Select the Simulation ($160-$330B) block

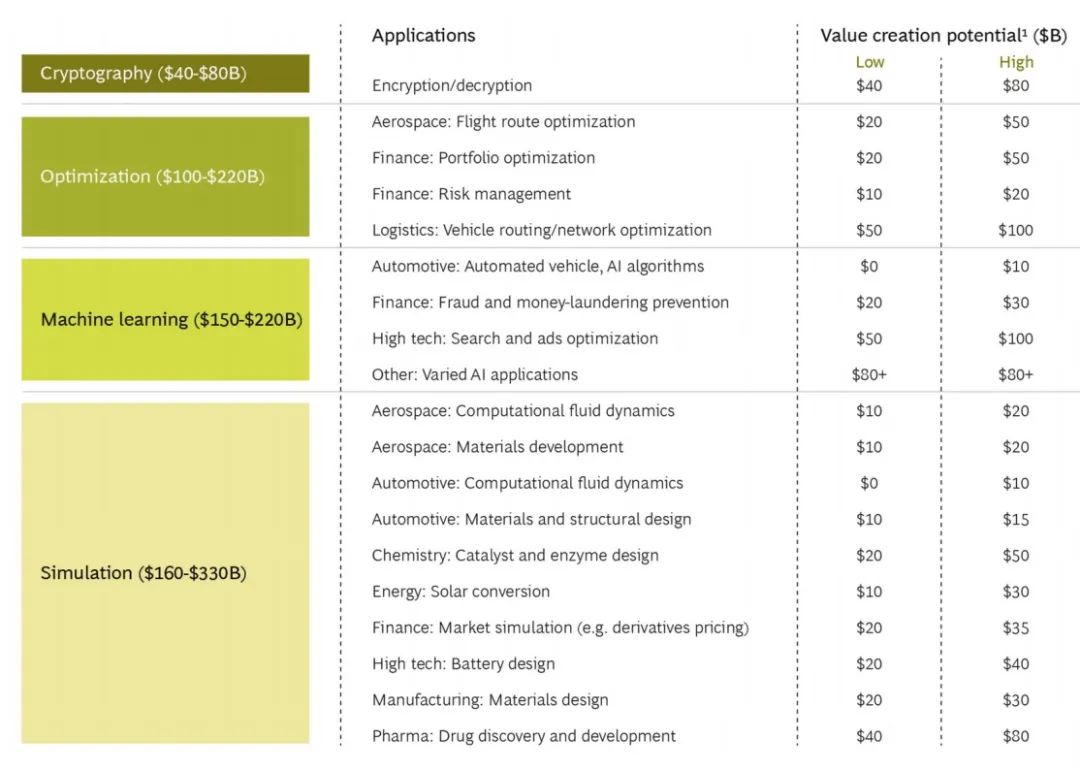[x=165, y=573]
